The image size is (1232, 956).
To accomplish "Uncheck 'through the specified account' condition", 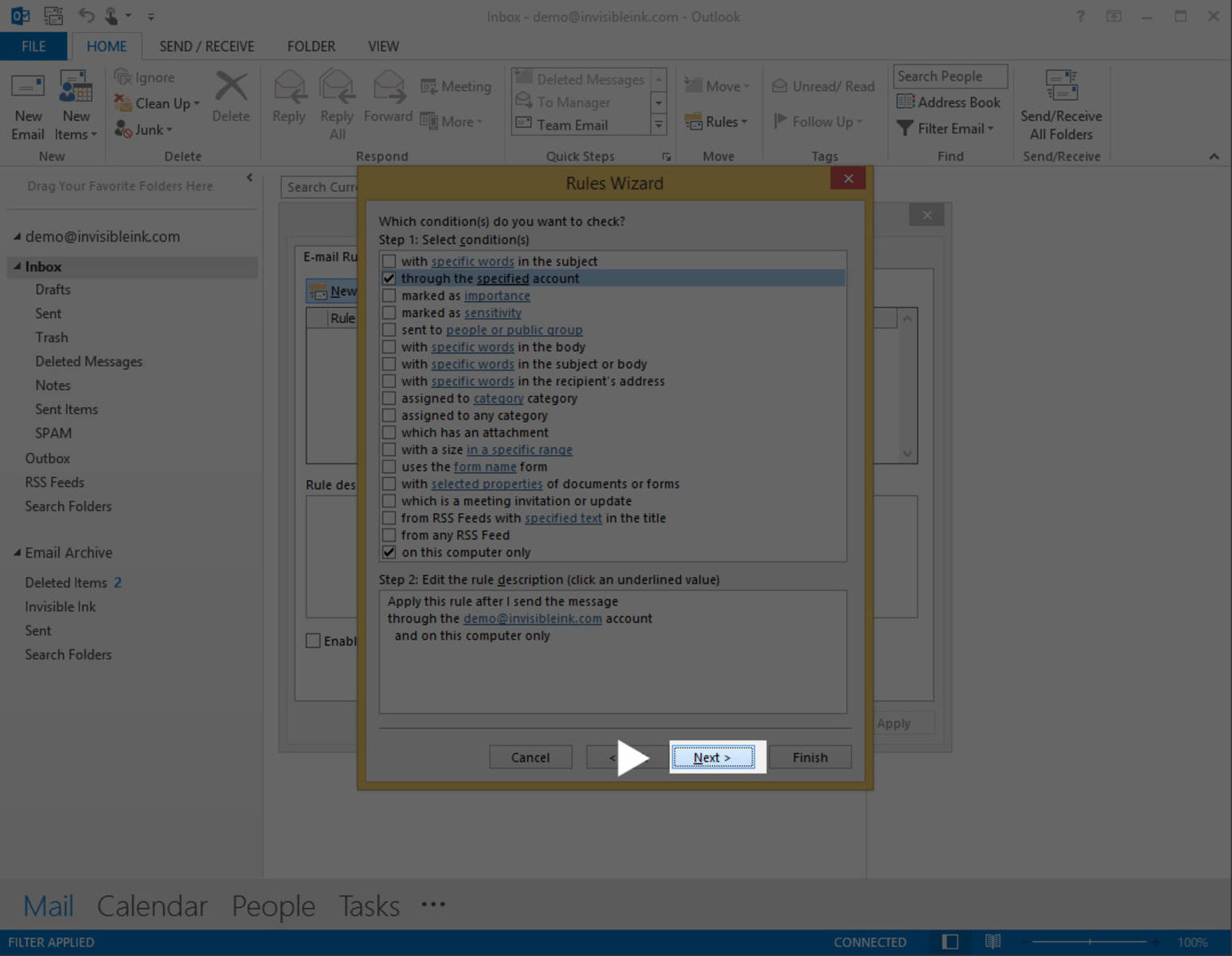I will [389, 278].
